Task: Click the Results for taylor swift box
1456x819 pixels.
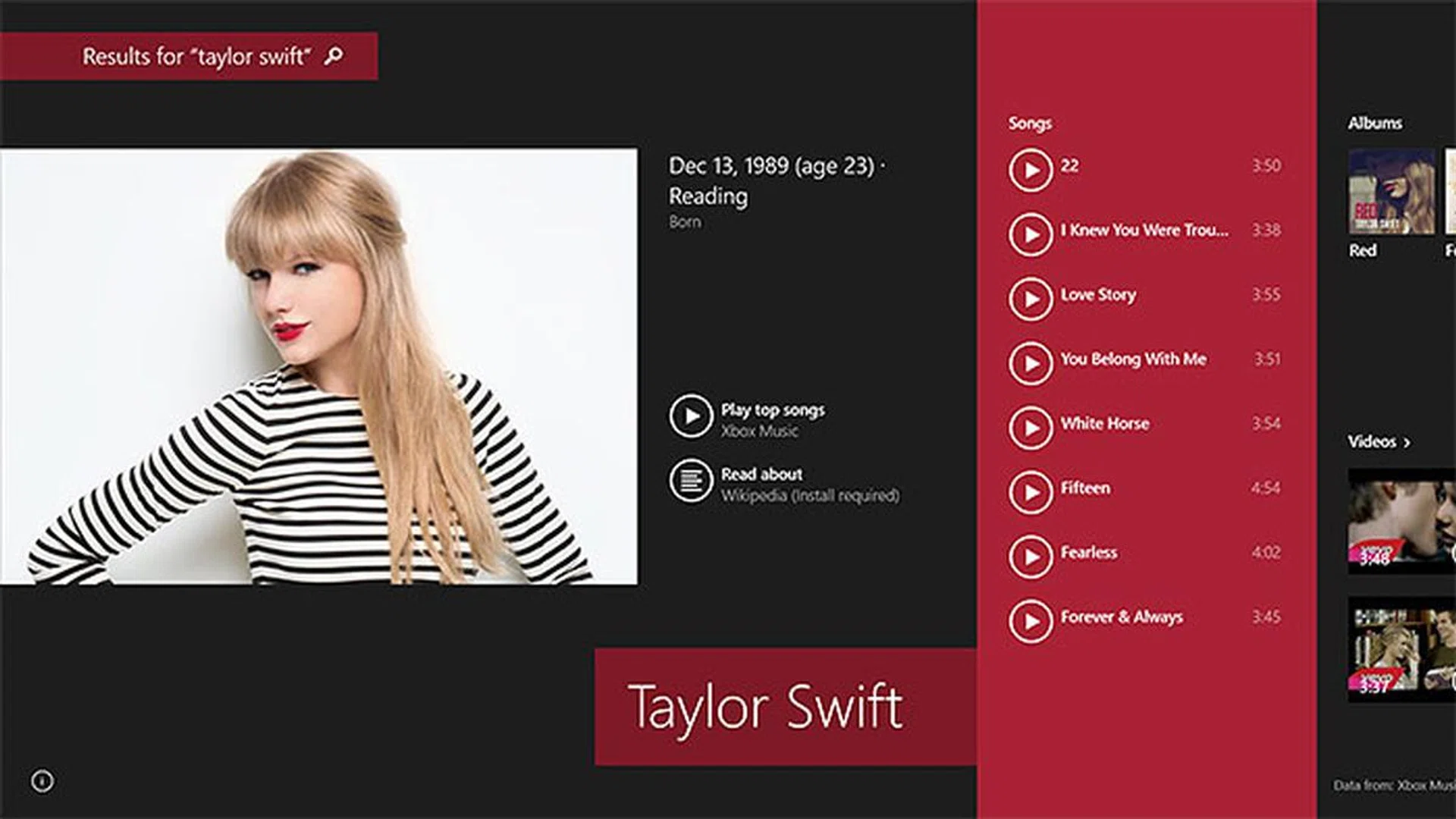Action: [x=190, y=56]
